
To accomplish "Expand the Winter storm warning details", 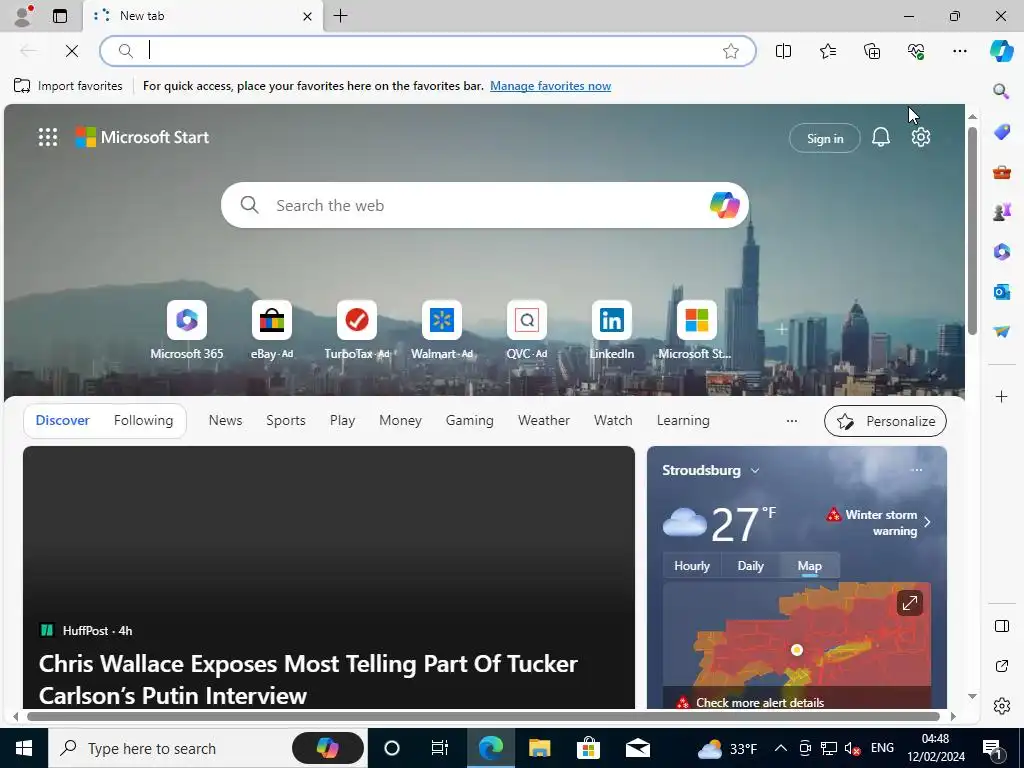I will (x=880, y=522).
